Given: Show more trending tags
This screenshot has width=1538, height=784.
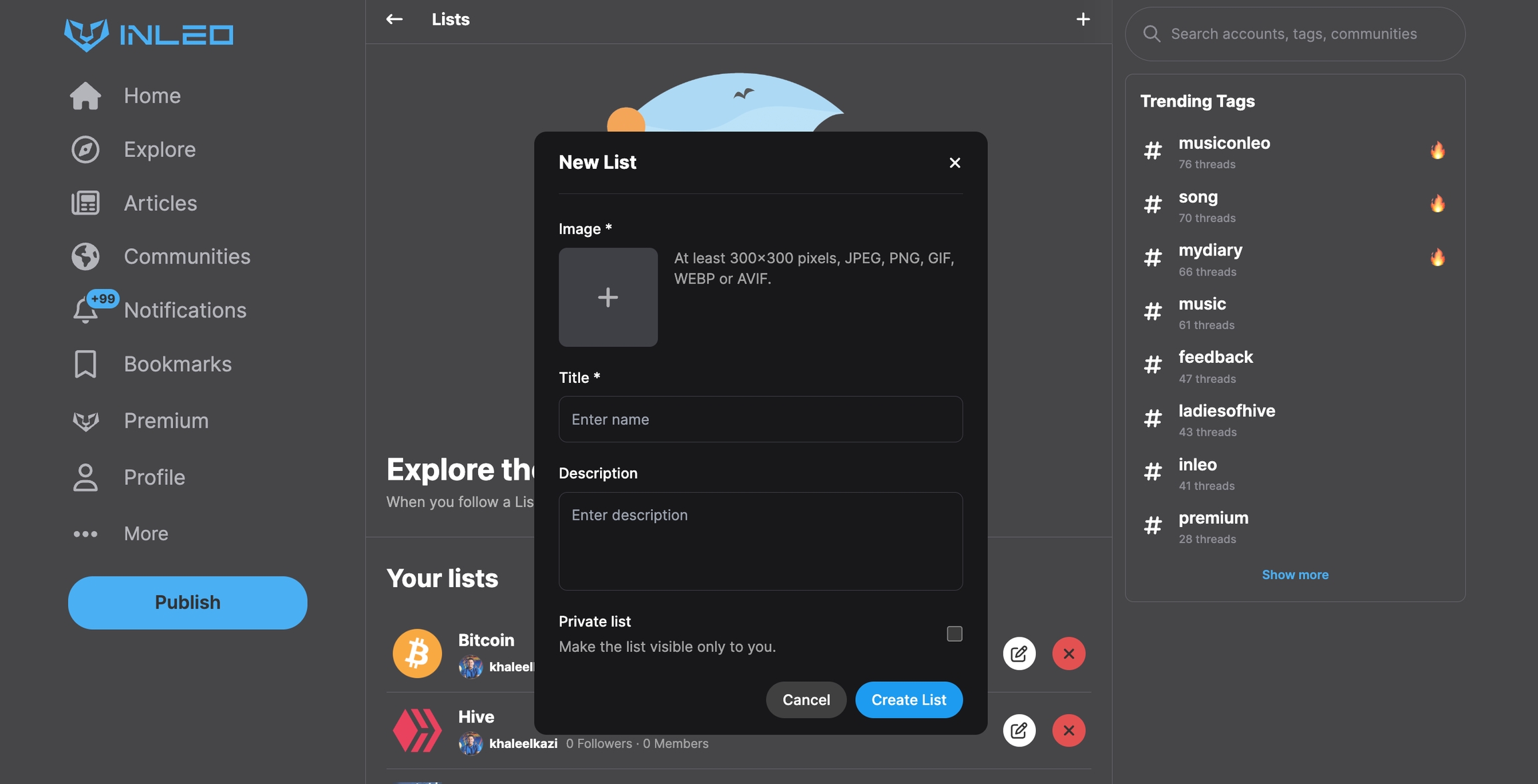Looking at the screenshot, I should tap(1294, 574).
